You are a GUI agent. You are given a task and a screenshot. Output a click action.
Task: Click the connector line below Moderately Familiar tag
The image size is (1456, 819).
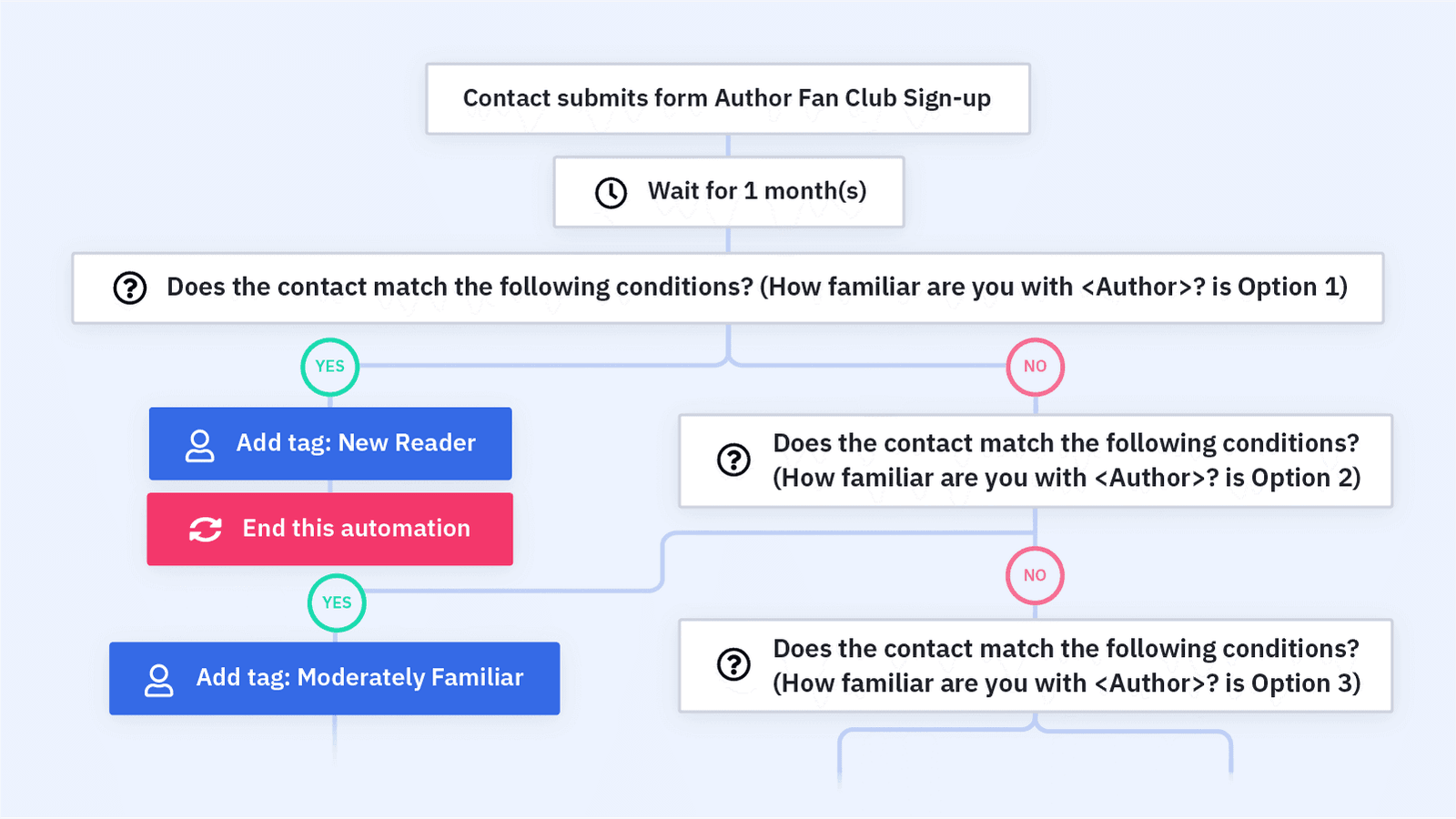tap(335, 735)
